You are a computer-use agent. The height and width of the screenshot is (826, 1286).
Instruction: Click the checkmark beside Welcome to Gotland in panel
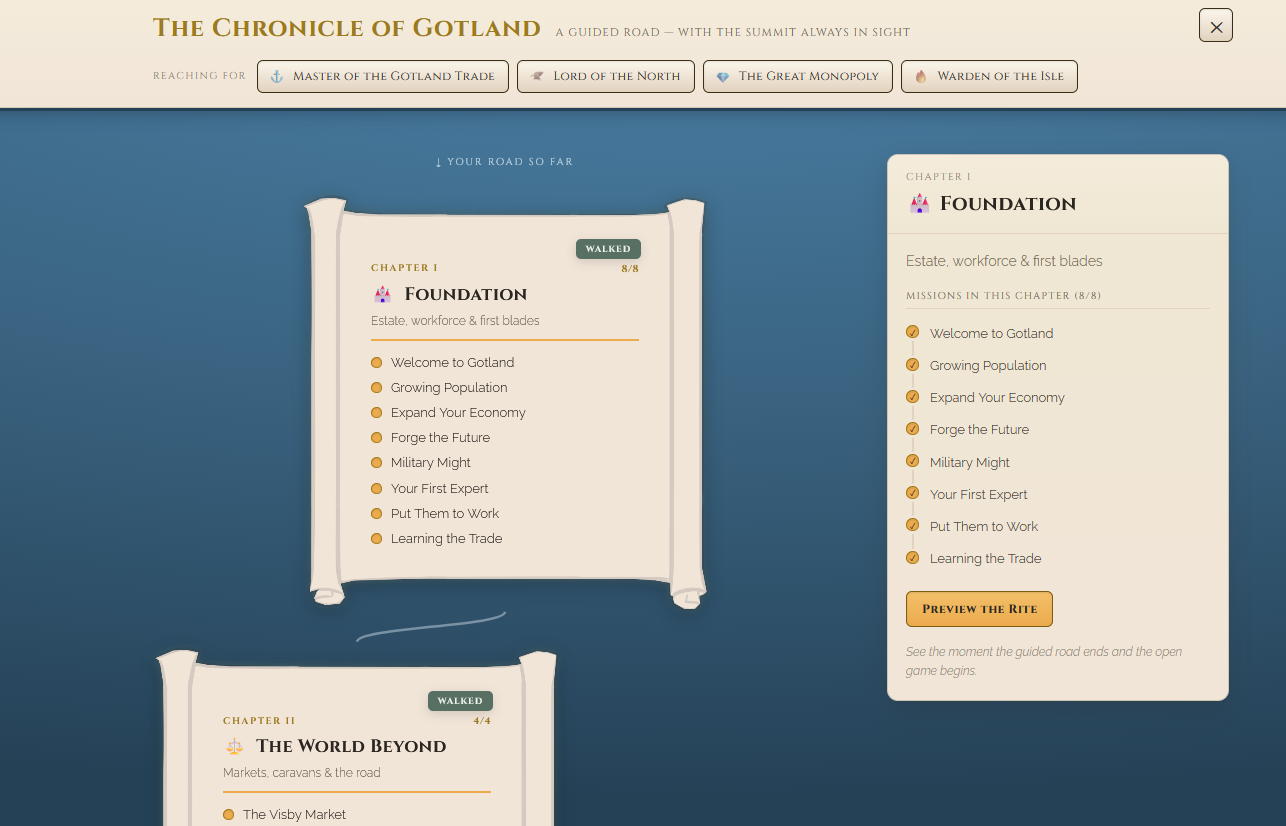tap(912, 332)
